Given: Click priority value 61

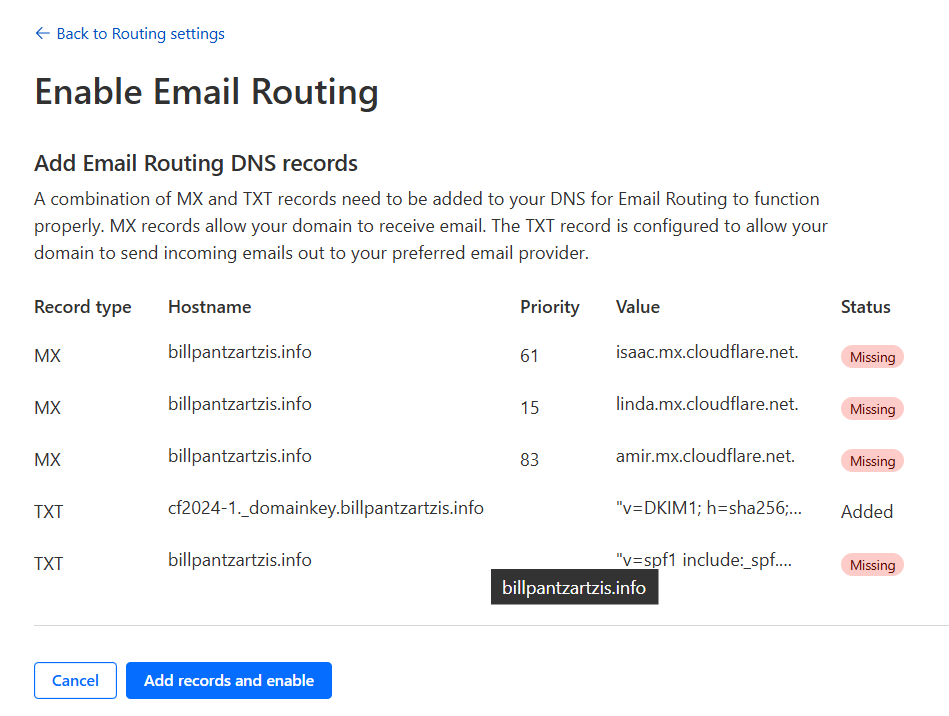Looking at the screenshot, I should (529, 356).
